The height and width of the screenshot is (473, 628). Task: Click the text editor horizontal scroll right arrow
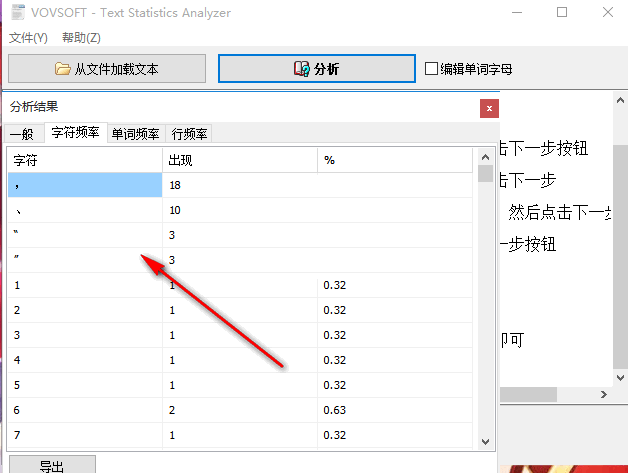pyautogui.click(x=604, y=395)
